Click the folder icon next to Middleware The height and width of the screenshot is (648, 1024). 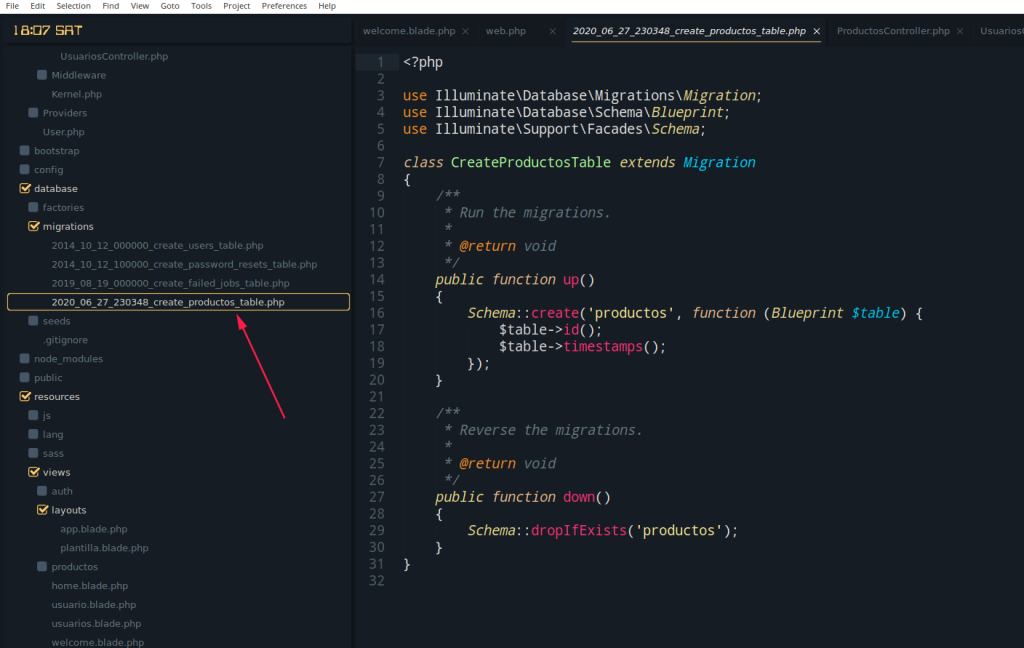tap(42, 75)
